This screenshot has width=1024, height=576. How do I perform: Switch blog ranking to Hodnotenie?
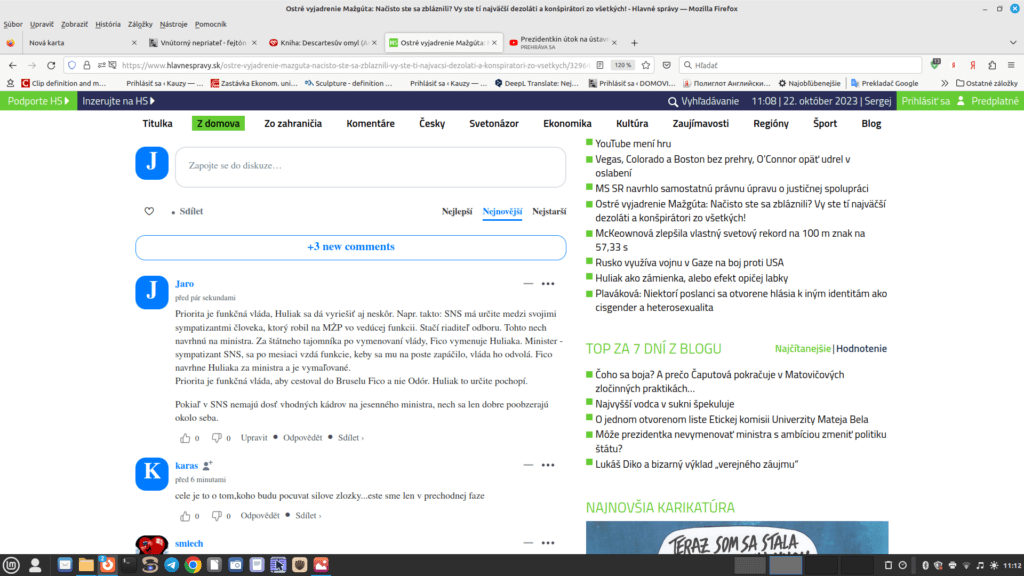(861, 349)
